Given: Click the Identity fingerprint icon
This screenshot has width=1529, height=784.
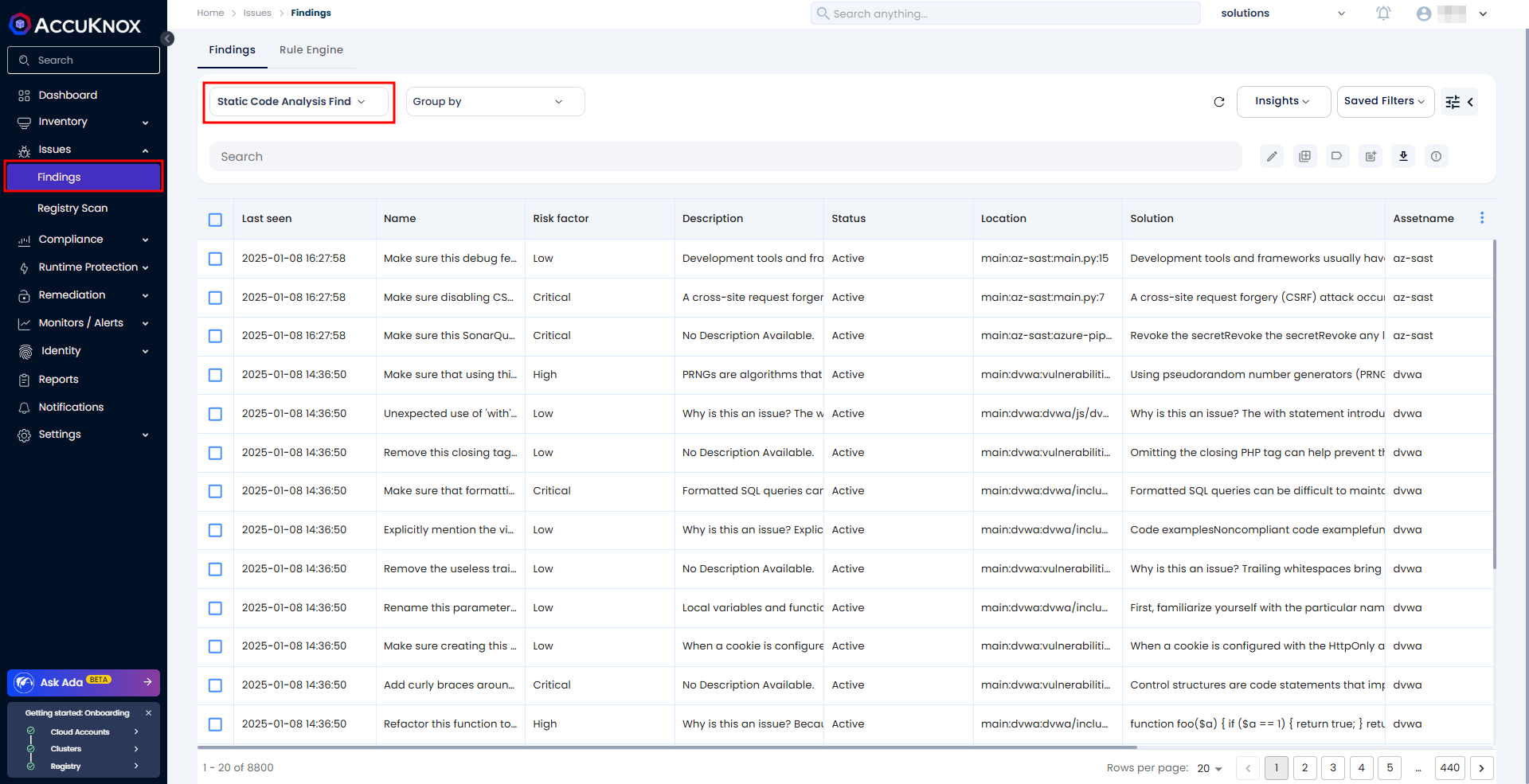Looking at the screenshot, I should click(x=25, y=351).
